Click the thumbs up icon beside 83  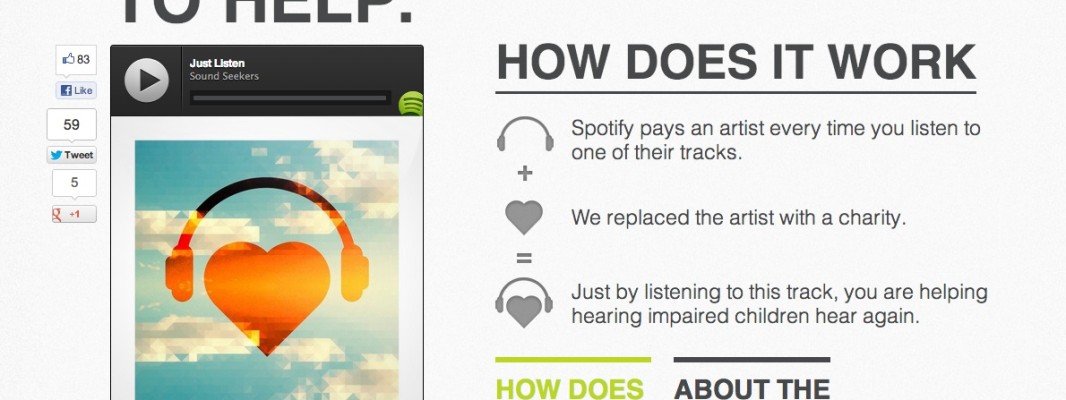point(68,59)
